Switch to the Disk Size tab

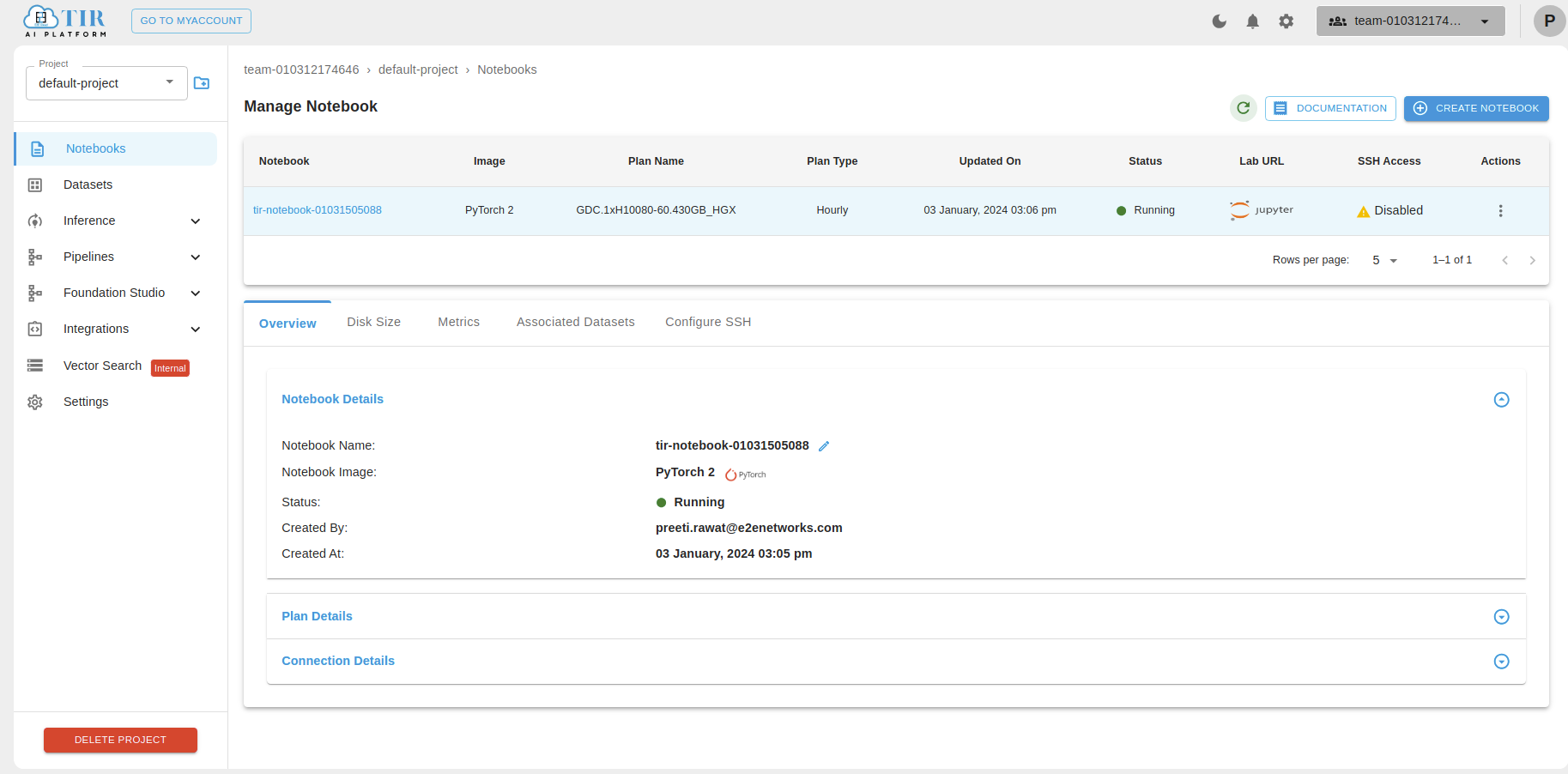[374, 322]
